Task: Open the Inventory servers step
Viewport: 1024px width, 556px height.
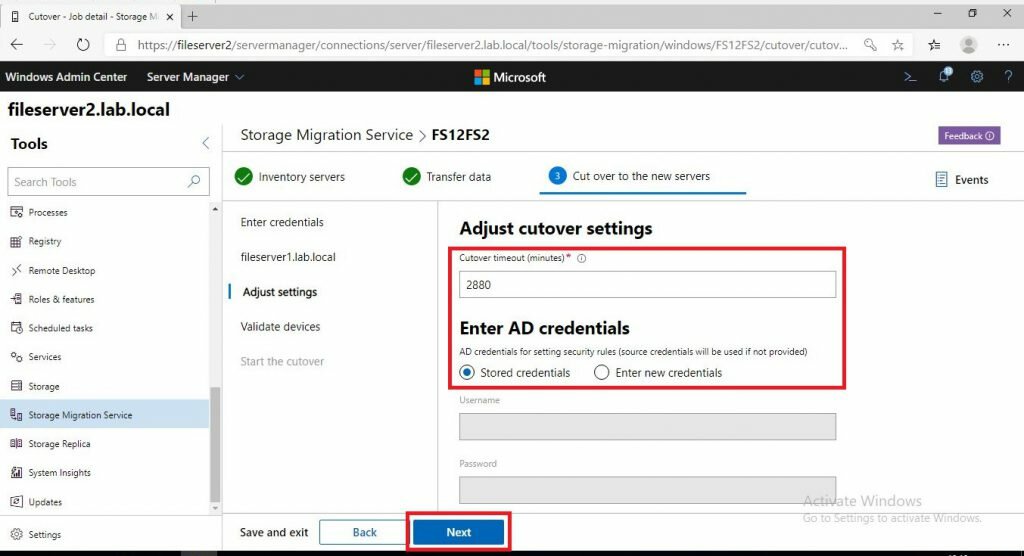Action: click(290, 176)
